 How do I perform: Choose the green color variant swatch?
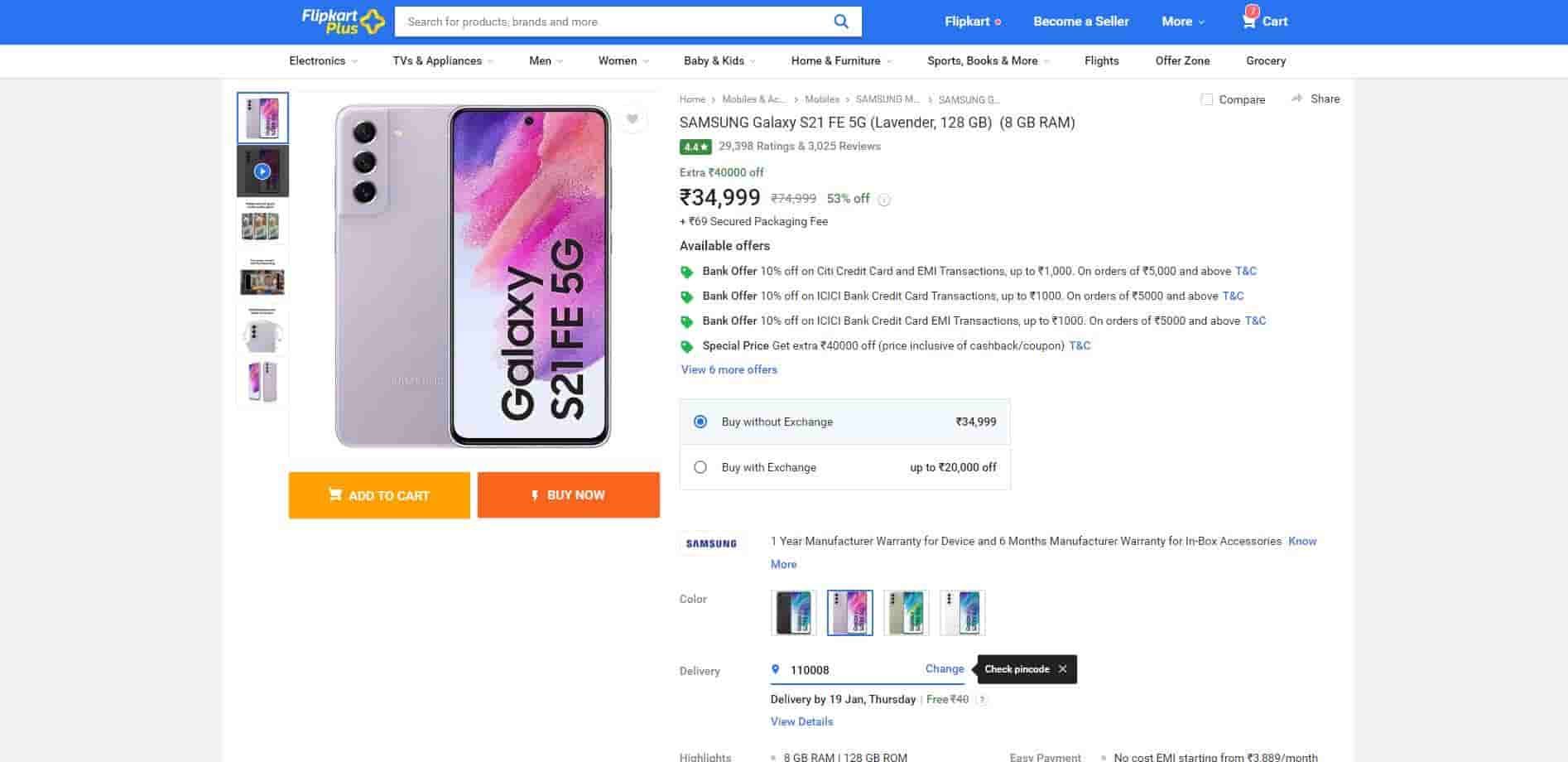pyautogui.click(x=906, y=613)
